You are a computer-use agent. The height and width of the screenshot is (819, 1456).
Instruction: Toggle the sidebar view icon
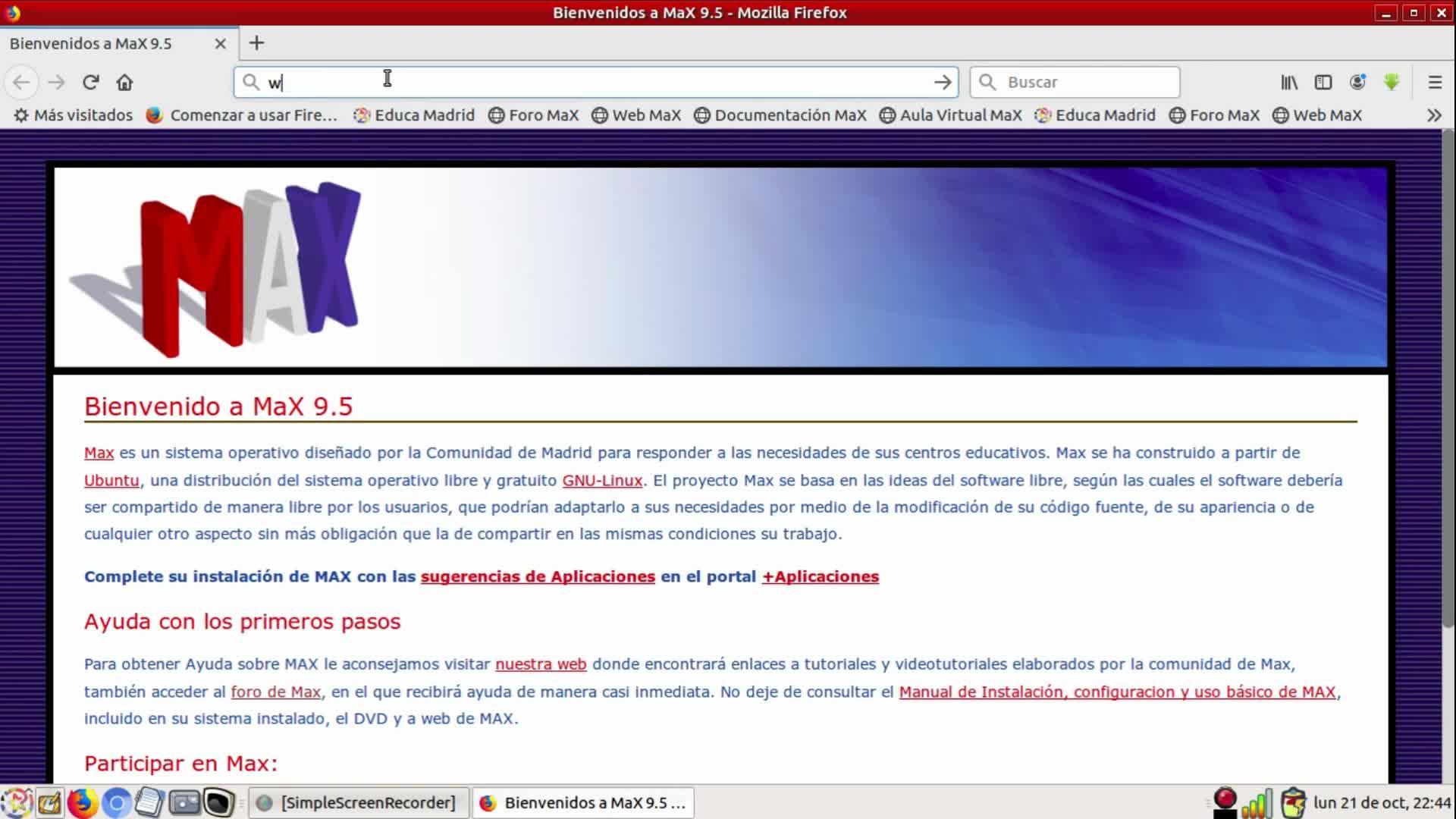coord(1323,82)
